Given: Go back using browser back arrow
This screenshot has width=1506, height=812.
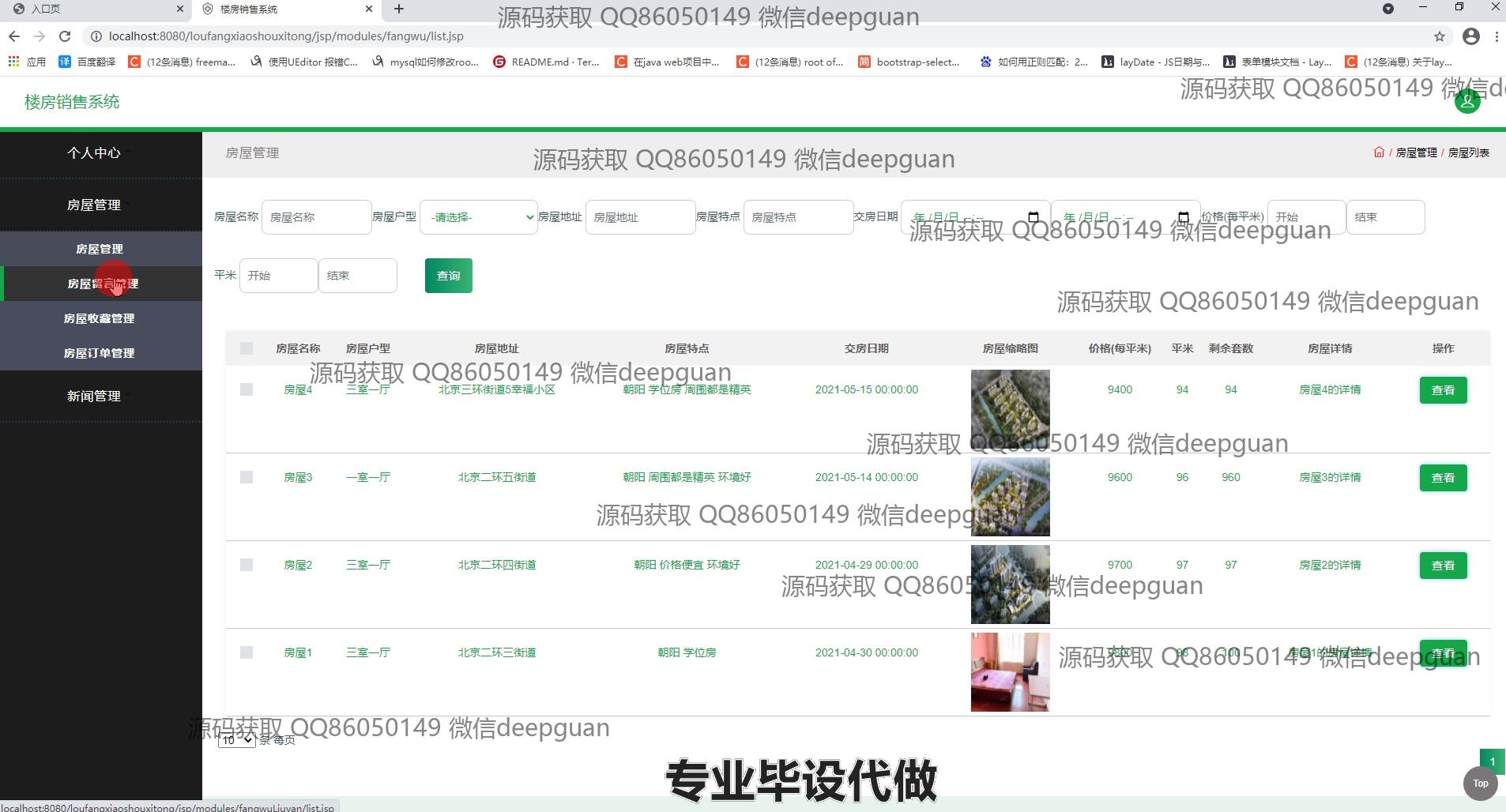Looking at the screenshot, I should pos(14,36).
